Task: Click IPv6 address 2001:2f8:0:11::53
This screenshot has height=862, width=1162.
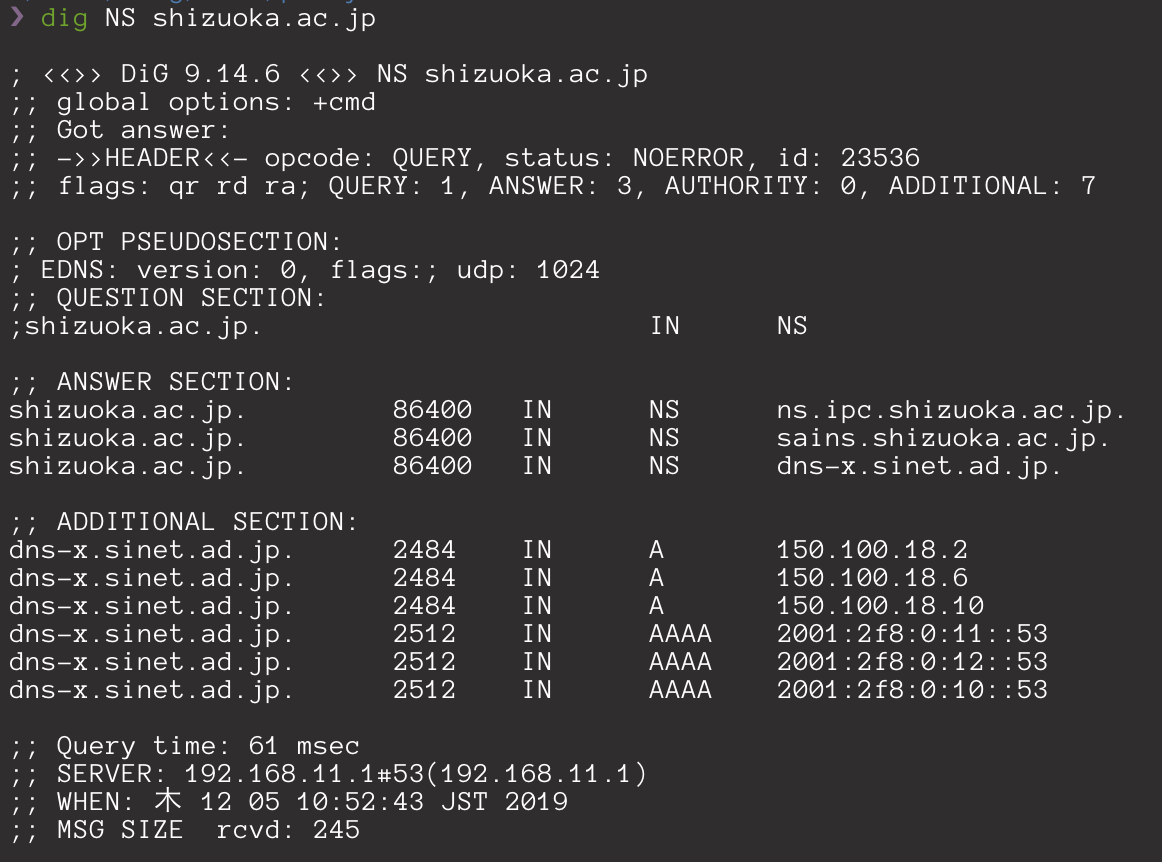Action: pos(912,634)
